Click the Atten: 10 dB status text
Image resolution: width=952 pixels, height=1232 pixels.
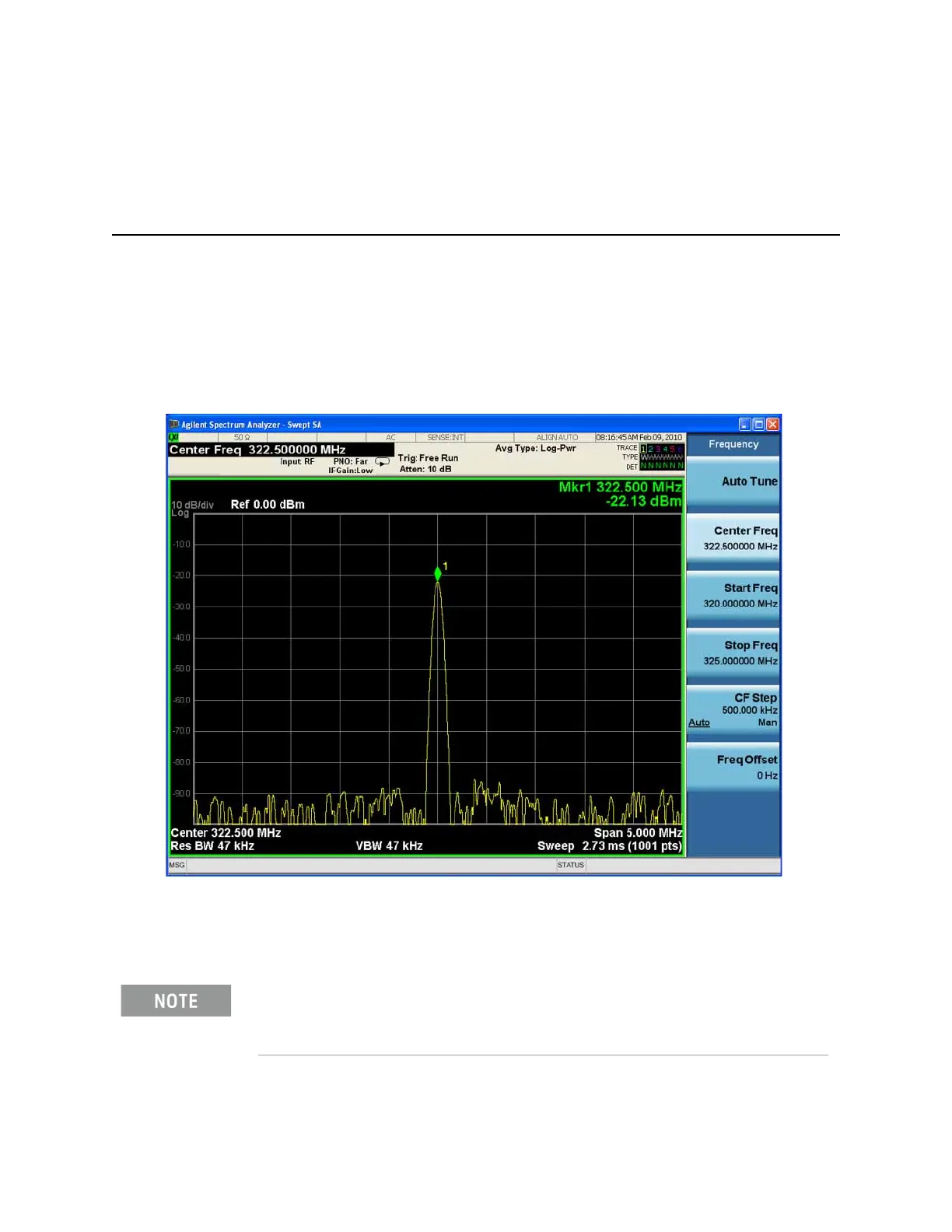pyautogui.click(x=425, y=469)
